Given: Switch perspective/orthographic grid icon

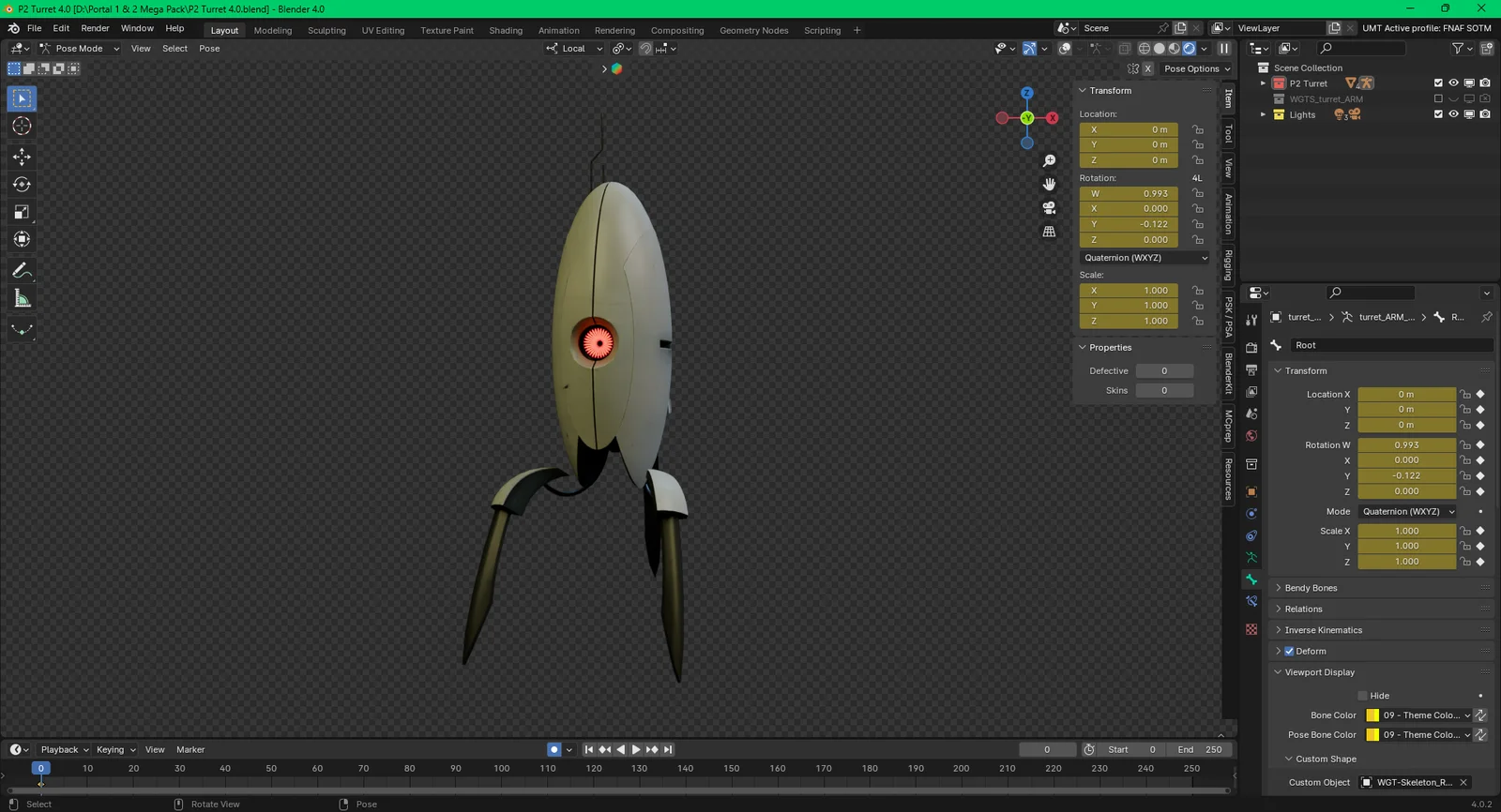Looking at the screenshot, I should [1049, 232].
